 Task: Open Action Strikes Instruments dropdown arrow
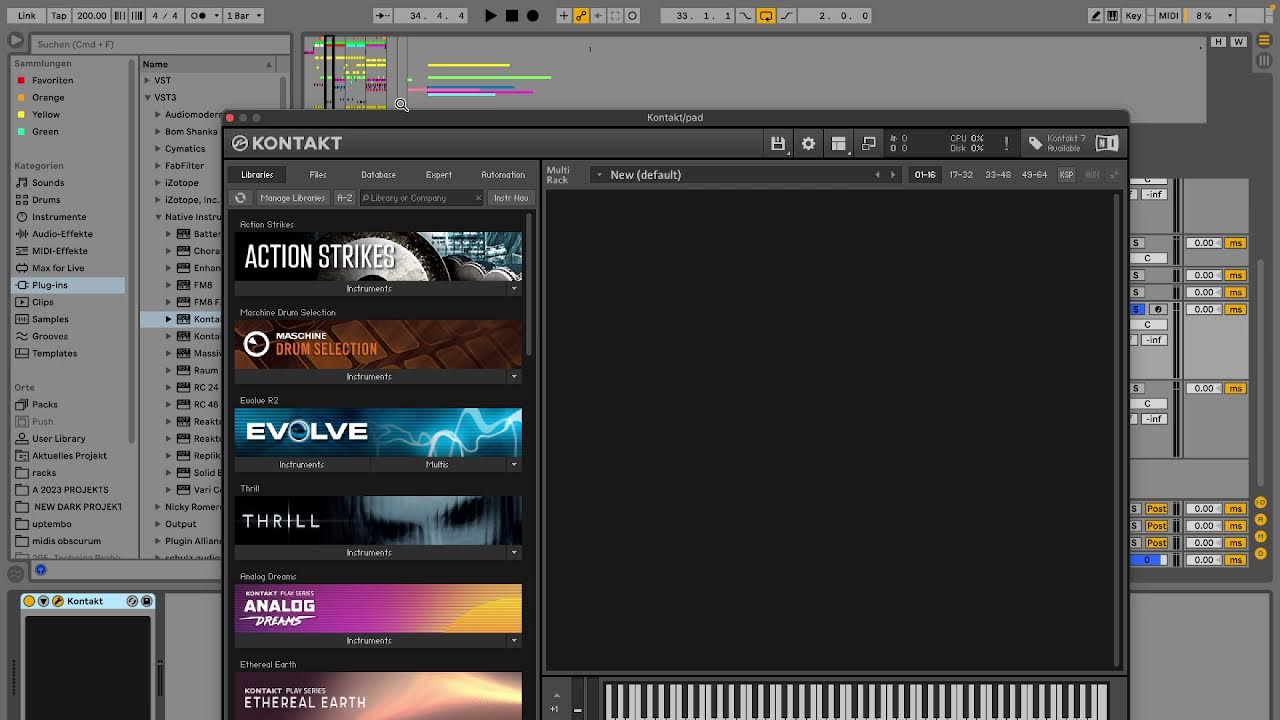point(514,289)
